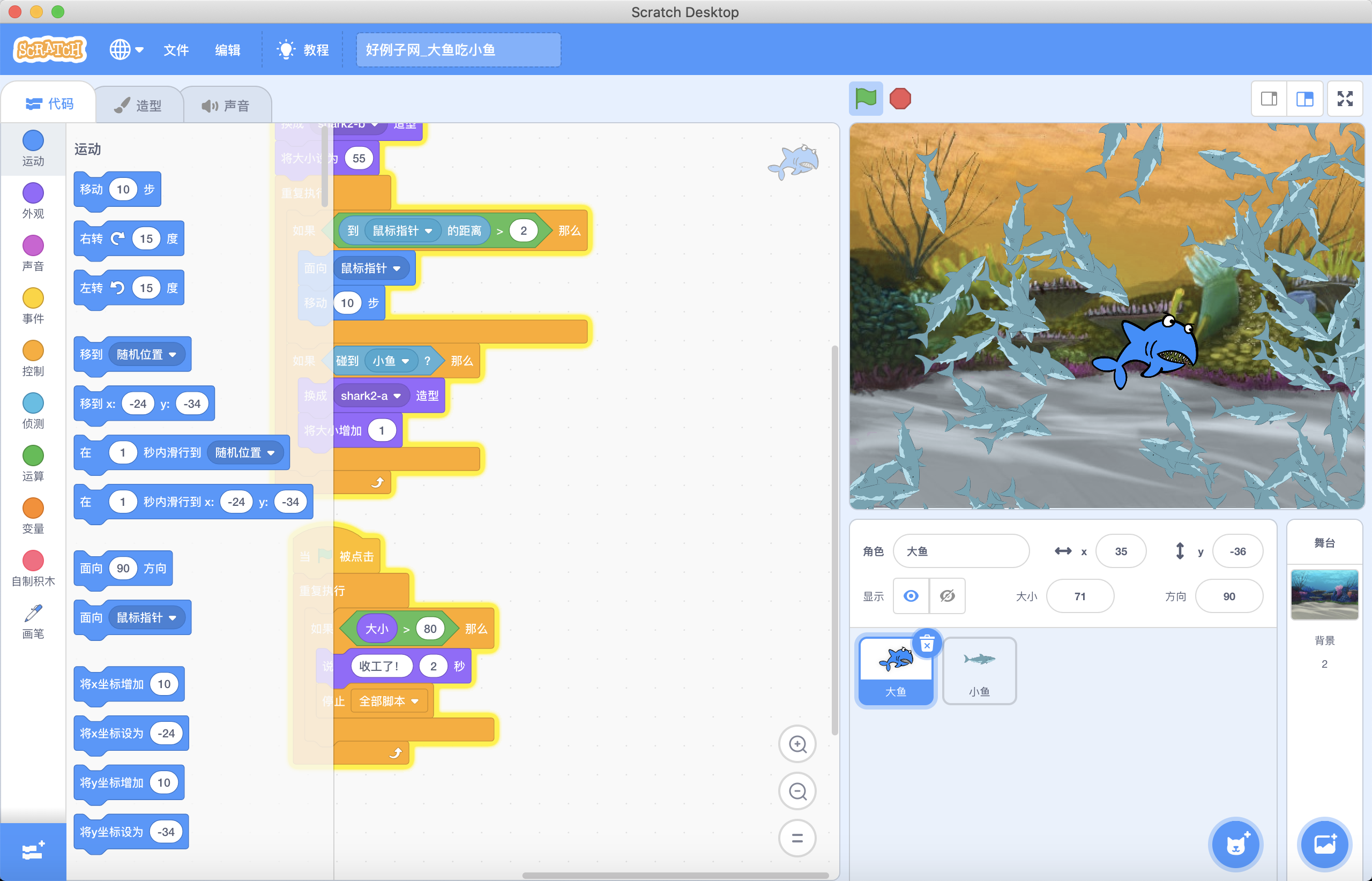Screen dimensions: 1372x881
Task: Open the 文件 file menu
Action: coord(176,50)
